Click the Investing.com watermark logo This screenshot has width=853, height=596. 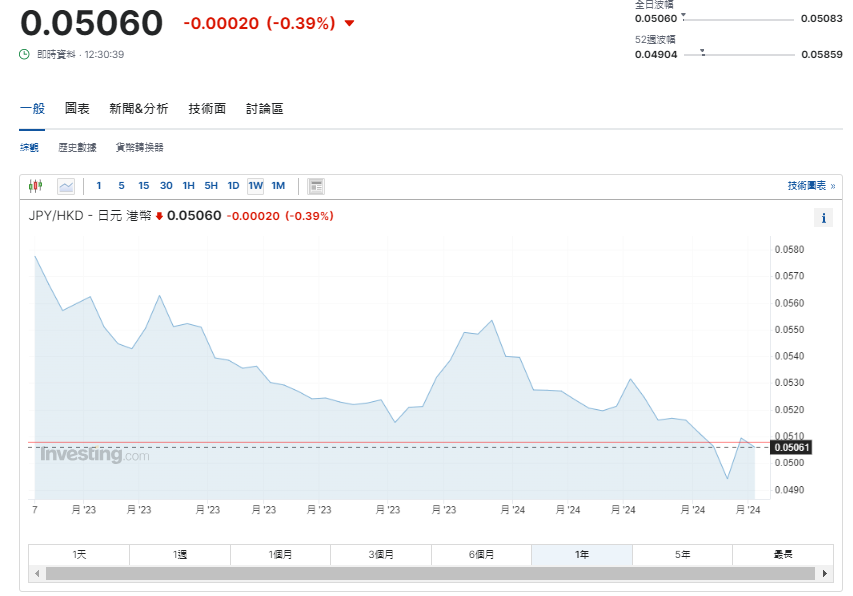(94, 454)
